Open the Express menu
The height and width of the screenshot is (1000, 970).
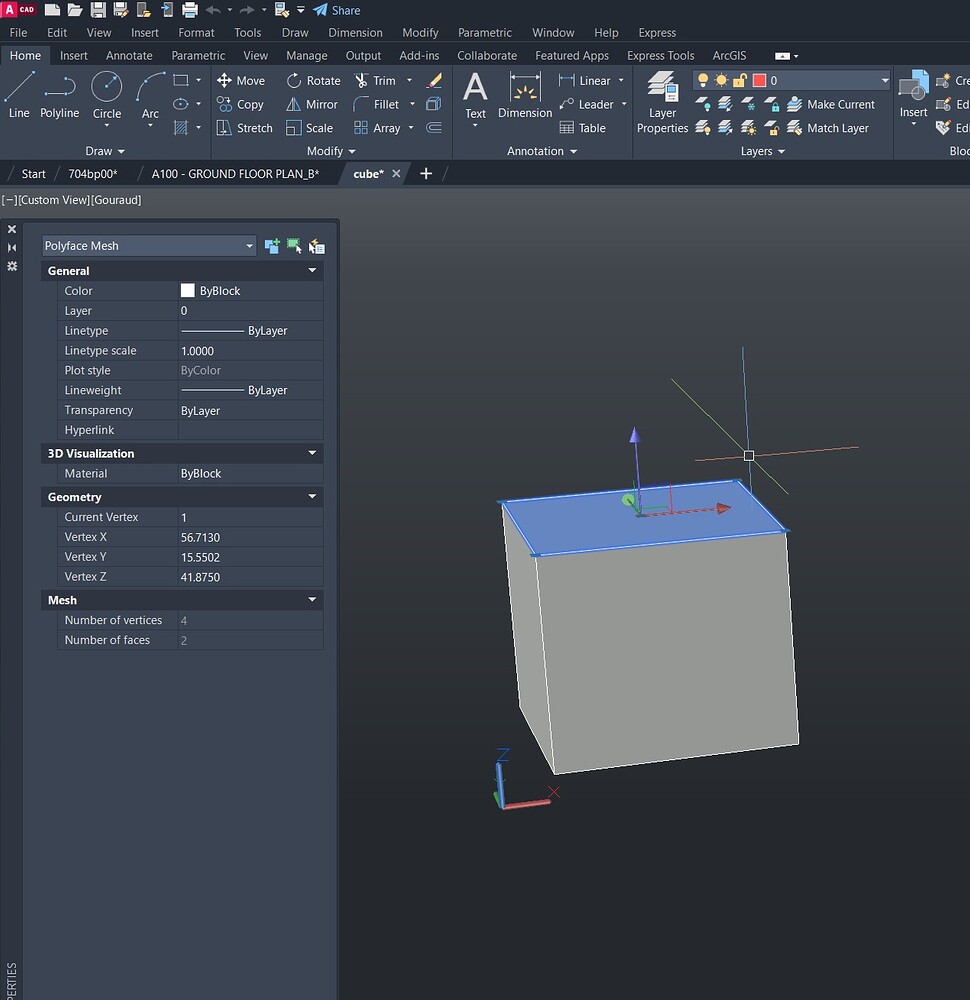click(656, 32)
